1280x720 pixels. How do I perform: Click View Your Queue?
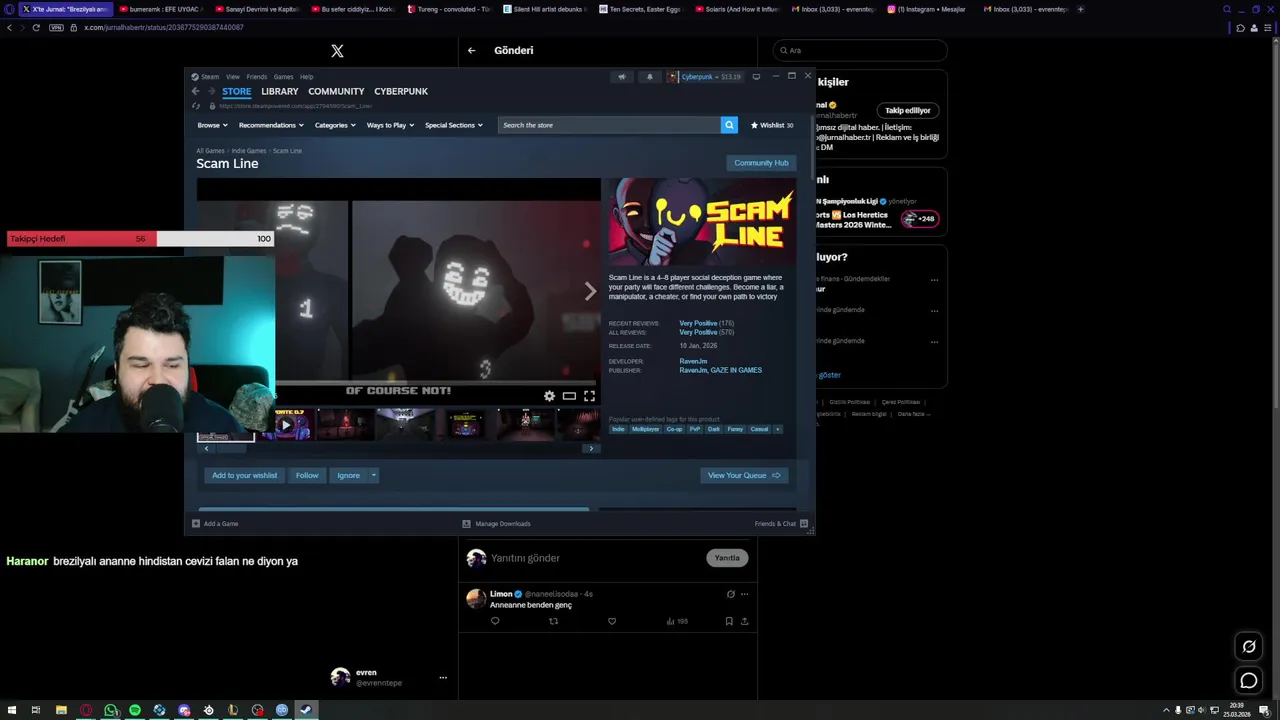[744, 475]
